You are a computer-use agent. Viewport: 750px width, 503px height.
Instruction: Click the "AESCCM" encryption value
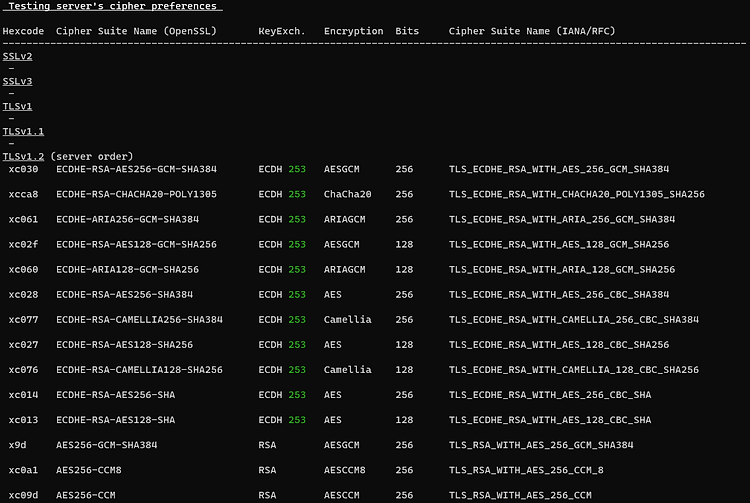[342, 495]
